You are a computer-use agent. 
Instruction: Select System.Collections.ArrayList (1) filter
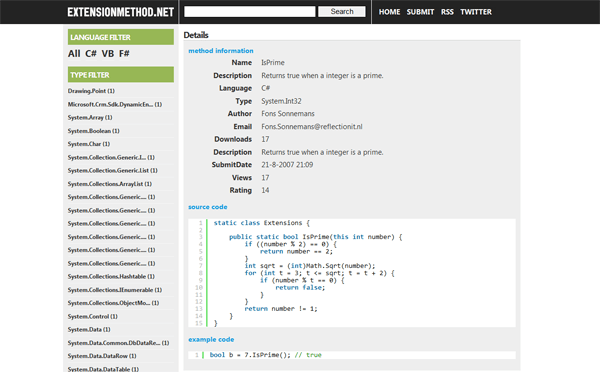tap(110, 184)
